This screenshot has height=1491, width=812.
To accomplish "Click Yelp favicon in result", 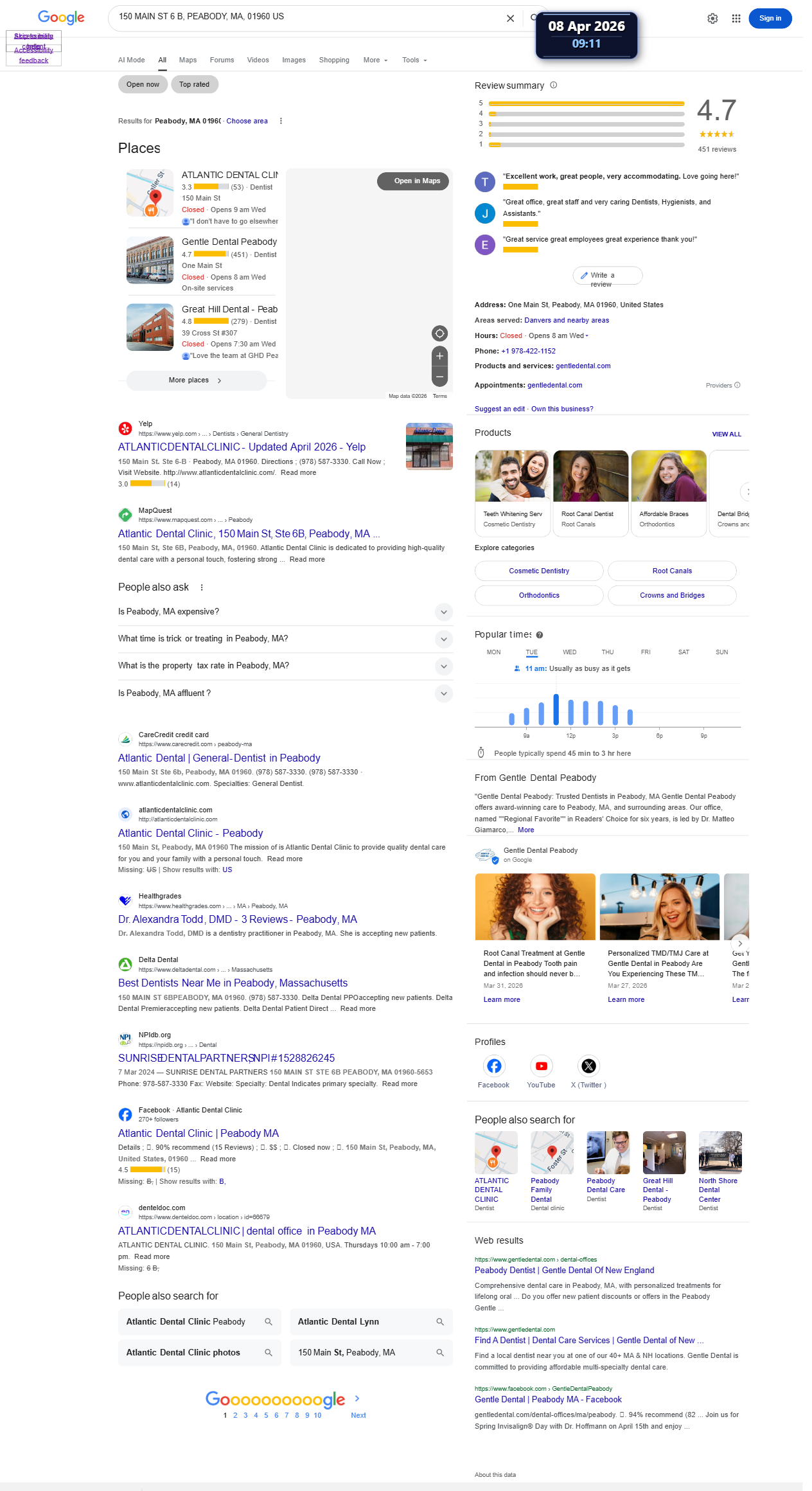I will click(125, 428).
